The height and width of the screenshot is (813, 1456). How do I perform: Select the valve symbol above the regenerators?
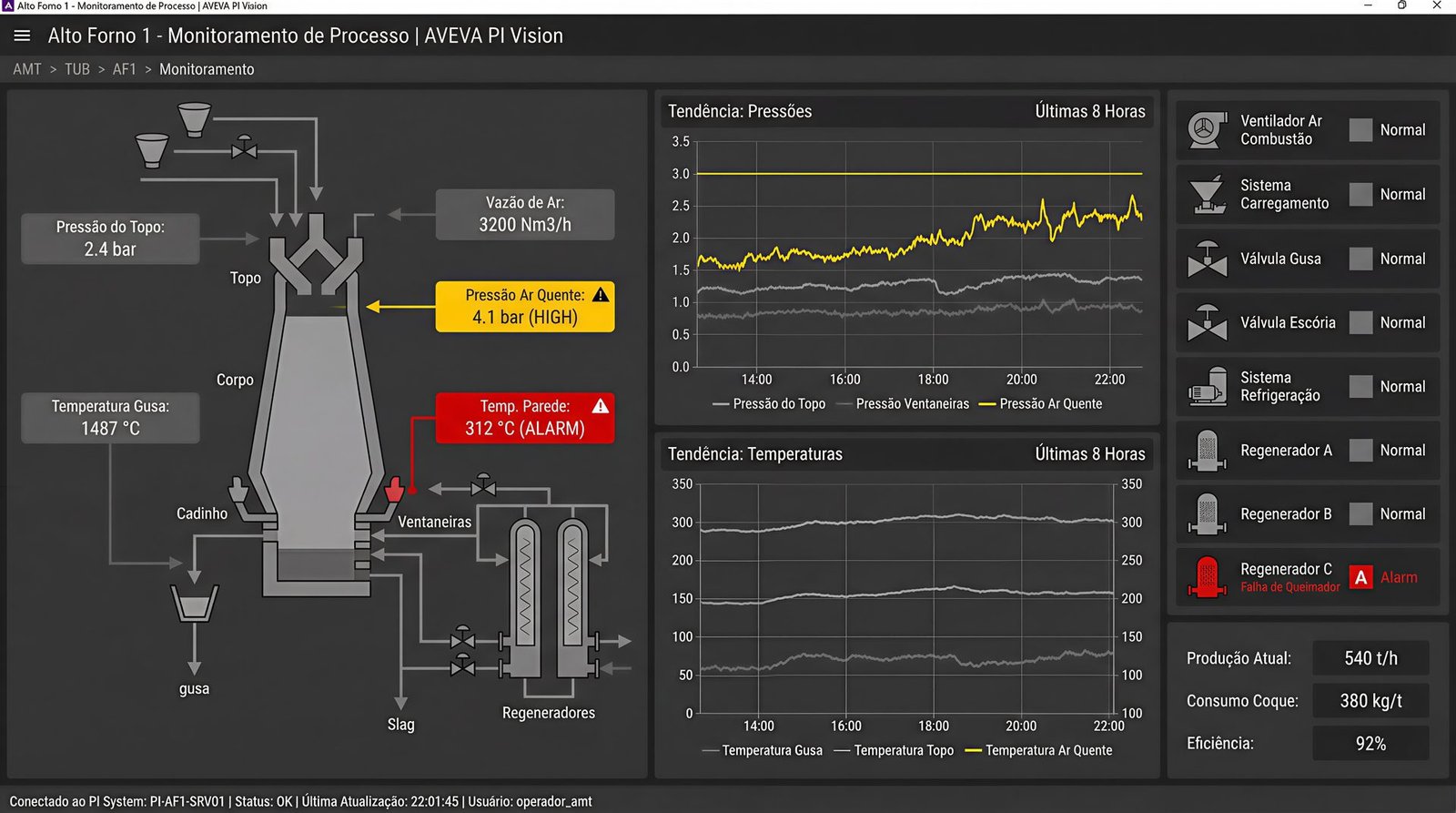point(483,485)
